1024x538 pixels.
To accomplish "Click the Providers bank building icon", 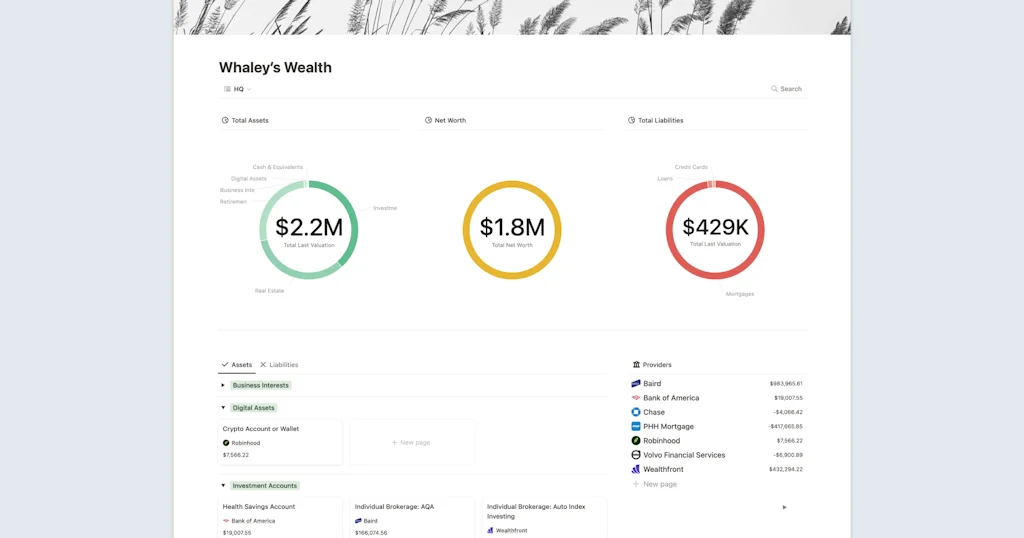I will pos(636,365).
